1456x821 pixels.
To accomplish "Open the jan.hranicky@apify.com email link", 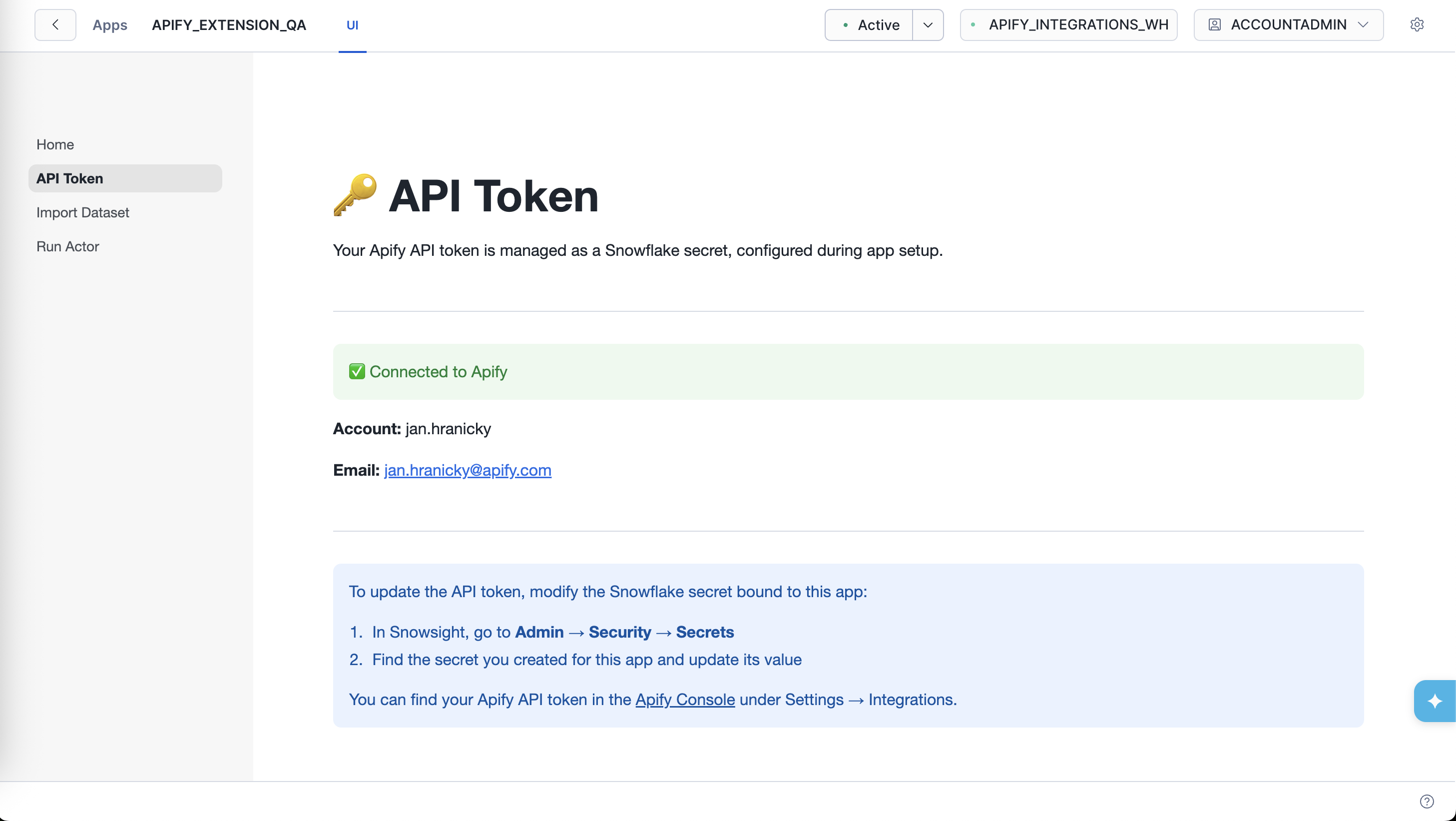I will (467, 470).
